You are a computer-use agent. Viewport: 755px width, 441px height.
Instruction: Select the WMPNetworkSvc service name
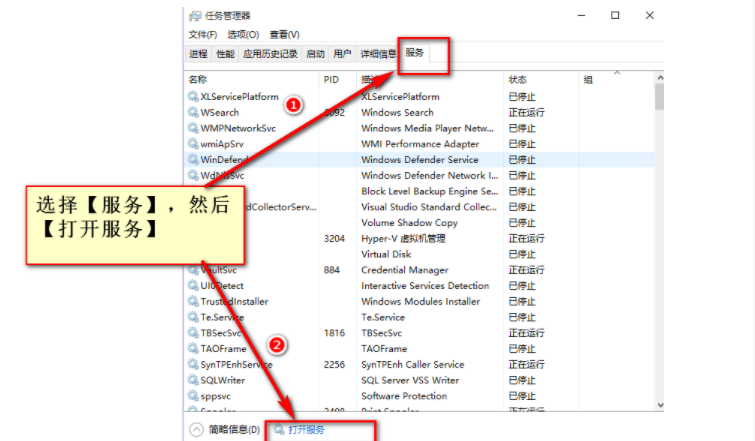(238, 128)
